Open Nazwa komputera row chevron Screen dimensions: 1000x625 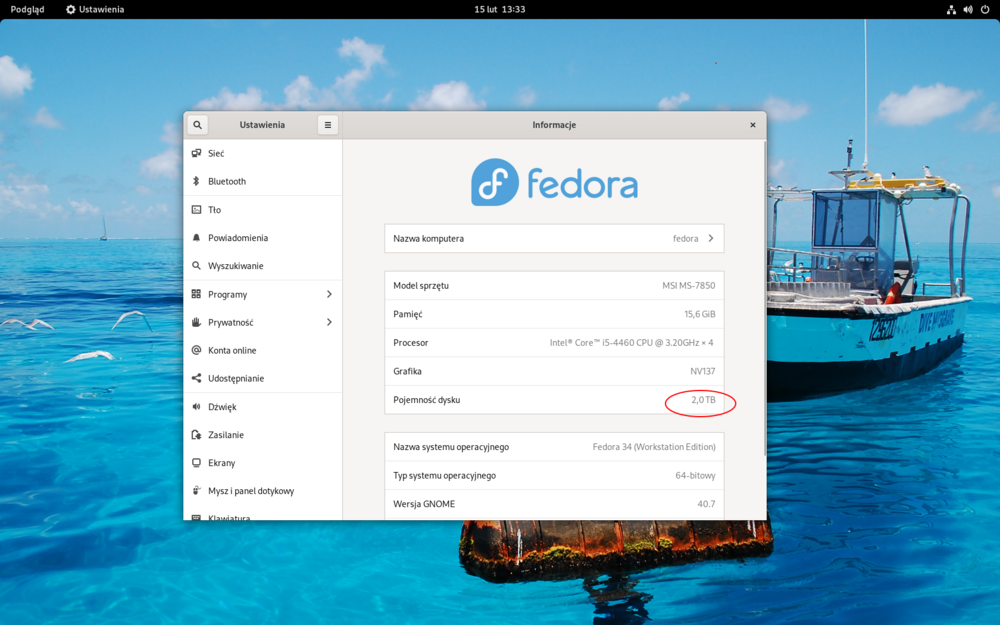coord(710,239)
